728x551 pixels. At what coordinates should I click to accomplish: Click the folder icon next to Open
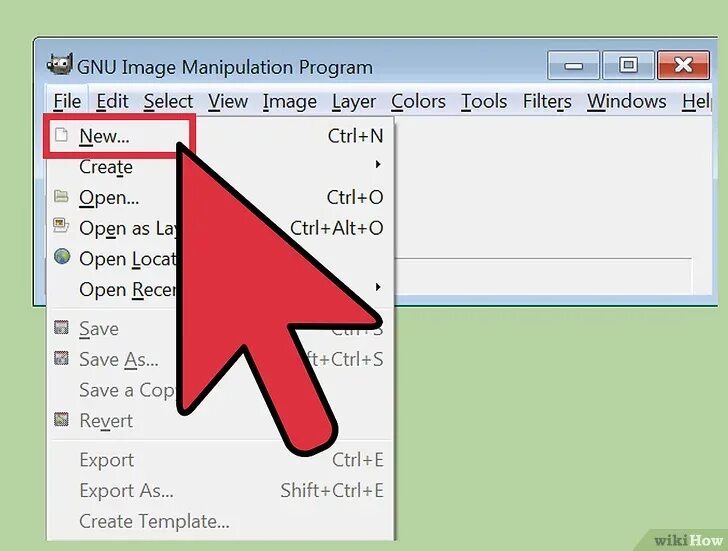point(61,196)
